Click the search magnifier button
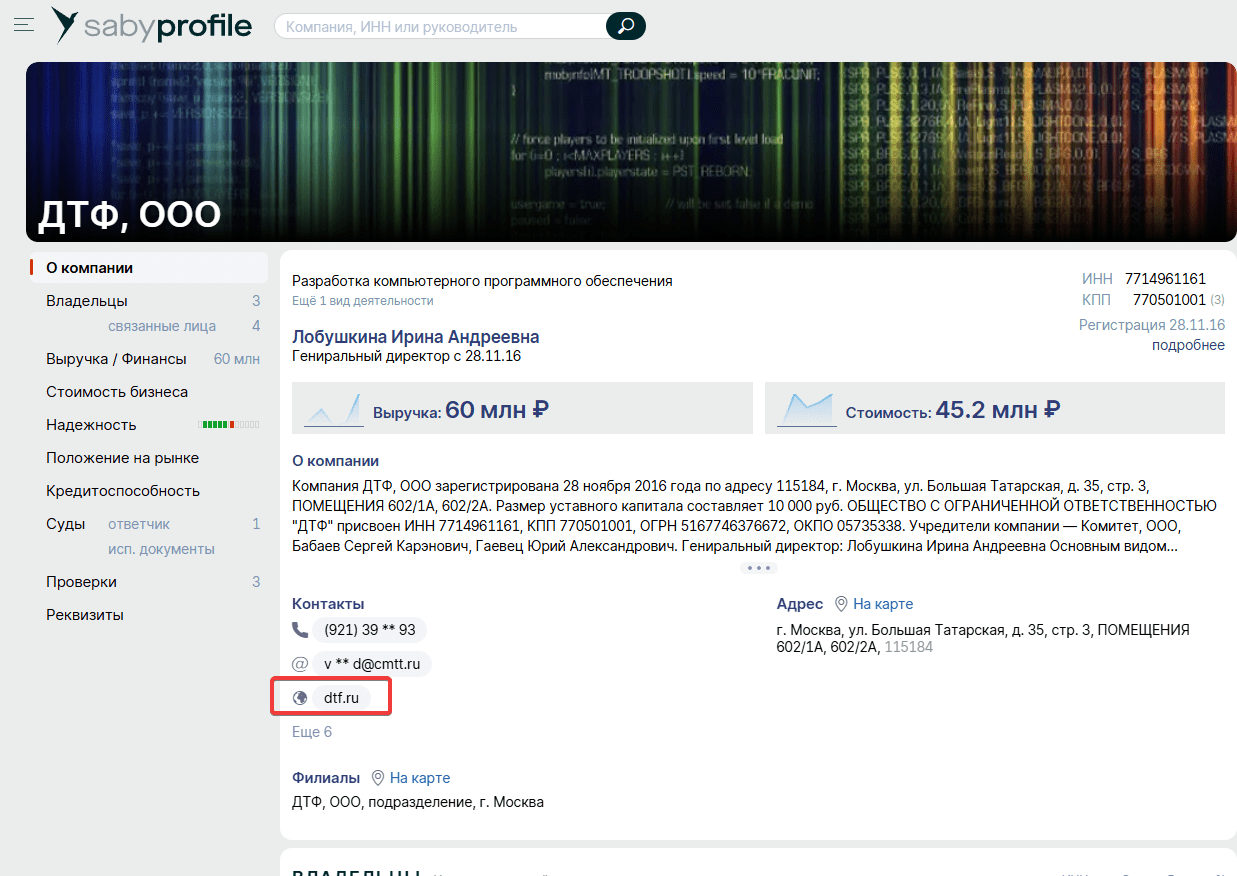 626,26
